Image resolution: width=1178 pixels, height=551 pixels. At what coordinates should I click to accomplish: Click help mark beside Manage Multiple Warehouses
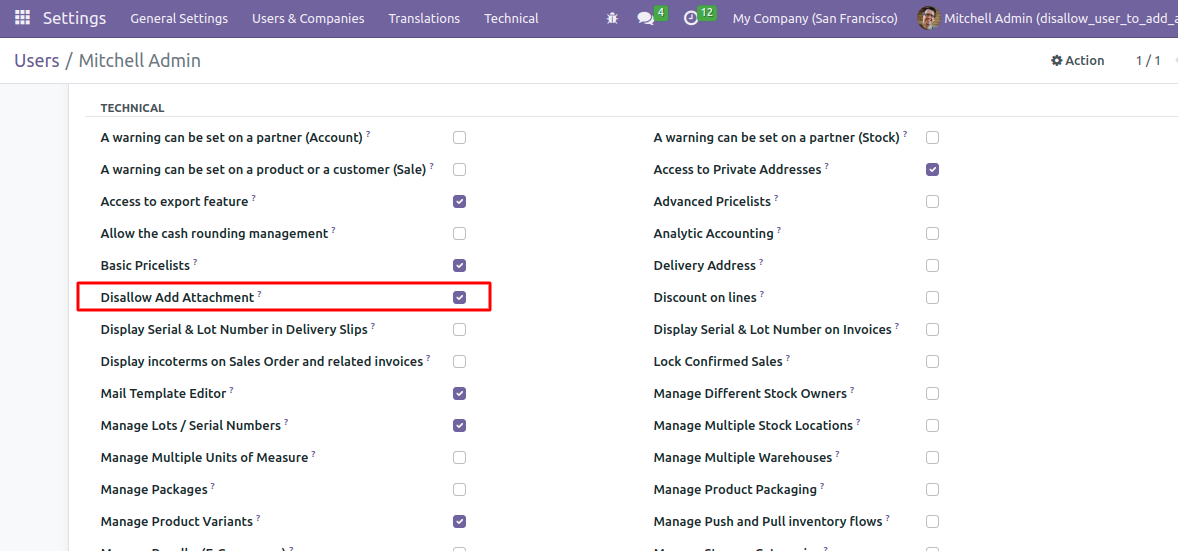pos(838,454)
